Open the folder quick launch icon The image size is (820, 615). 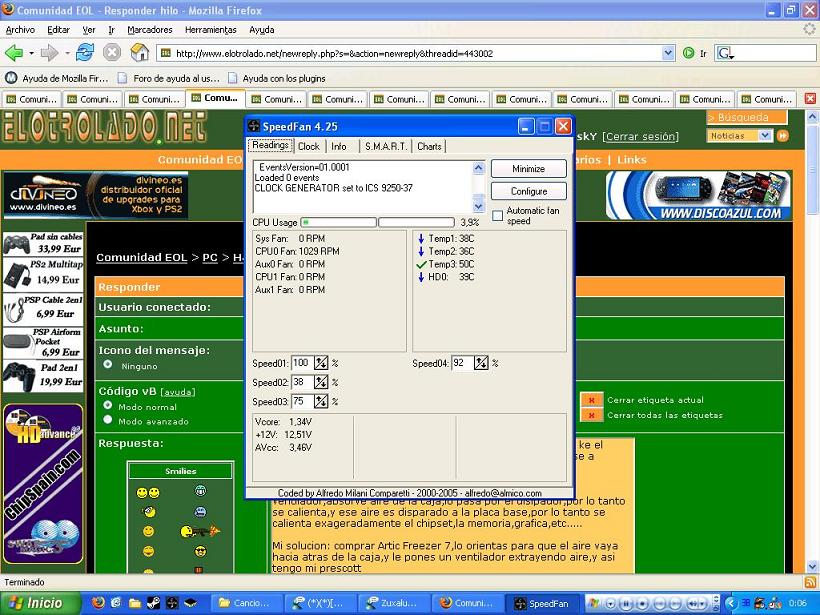tap(135, 603)
